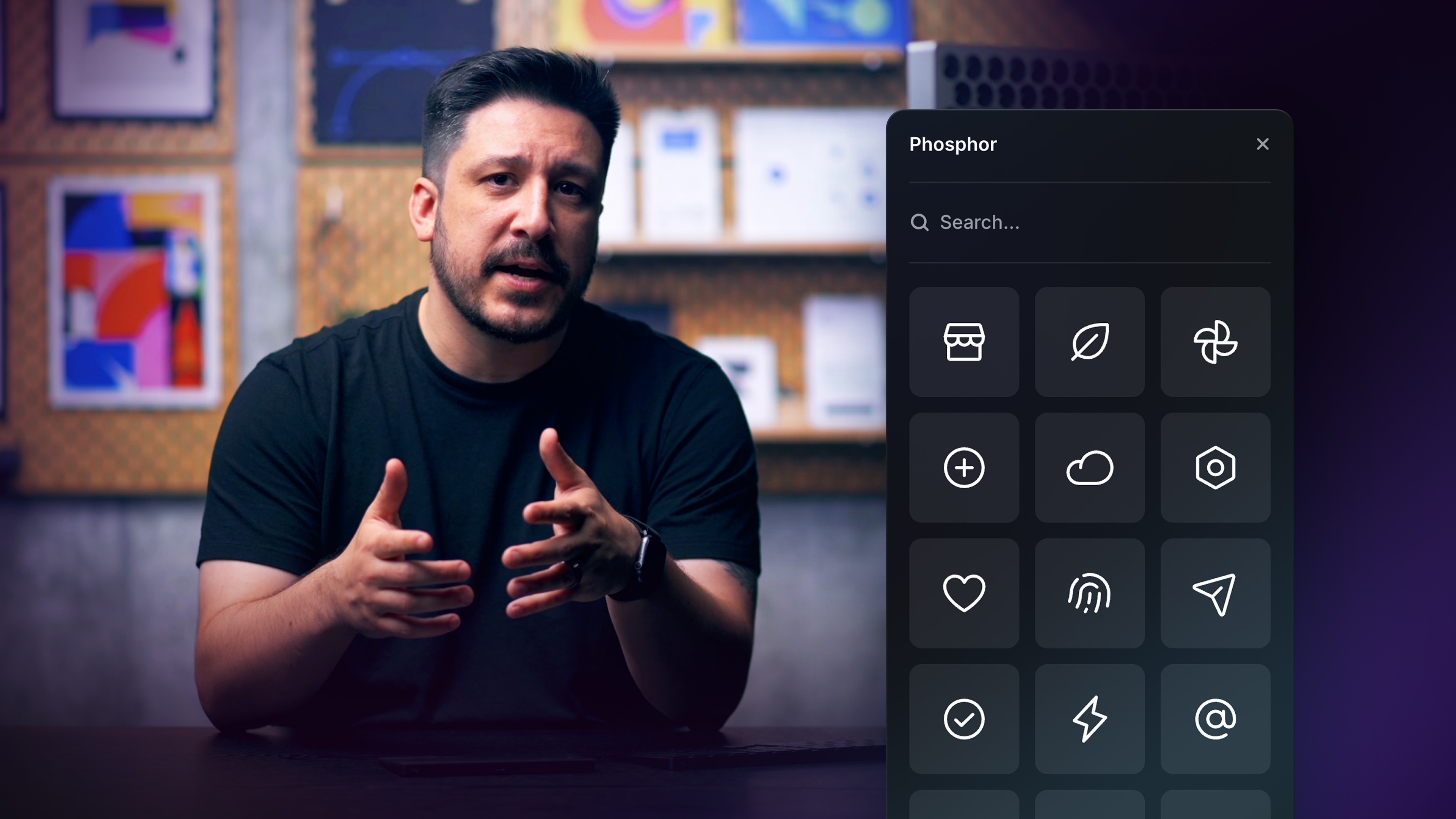The image size is (1456, 819).
Task: Choose the hexagon nut icon
Action: click(x=1215, y=468)
